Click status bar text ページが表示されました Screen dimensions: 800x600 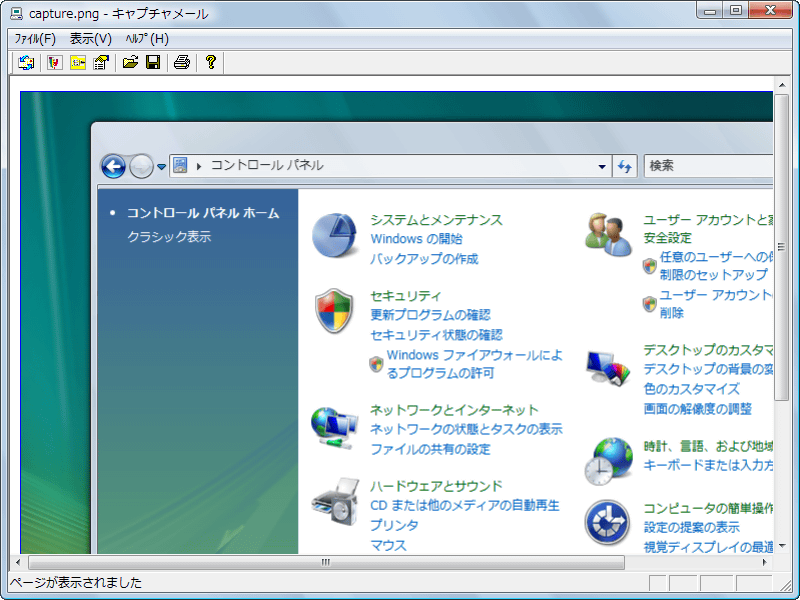click(76, 582)
